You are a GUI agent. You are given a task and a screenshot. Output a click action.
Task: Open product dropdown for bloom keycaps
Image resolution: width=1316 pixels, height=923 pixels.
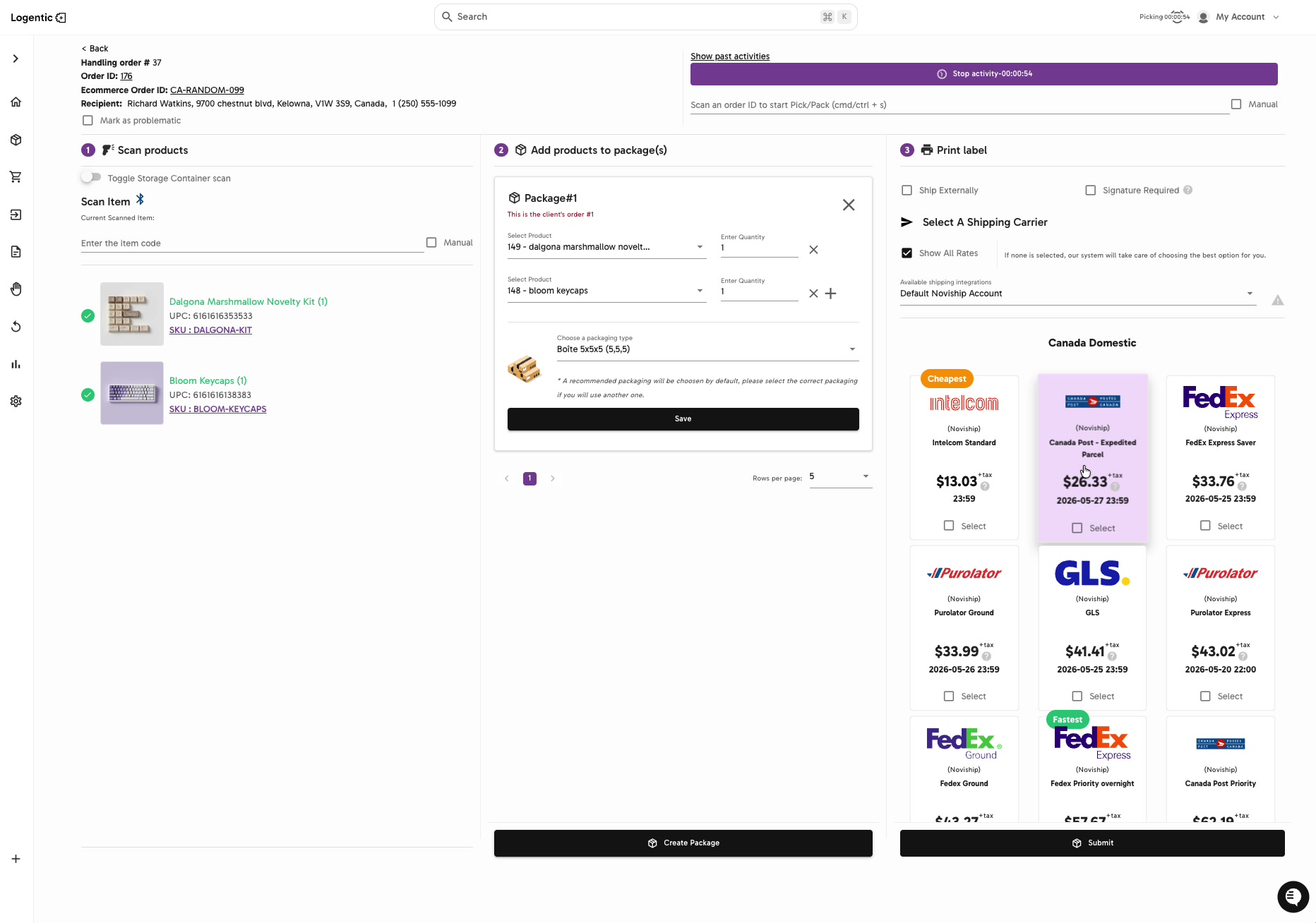point(606,291)
